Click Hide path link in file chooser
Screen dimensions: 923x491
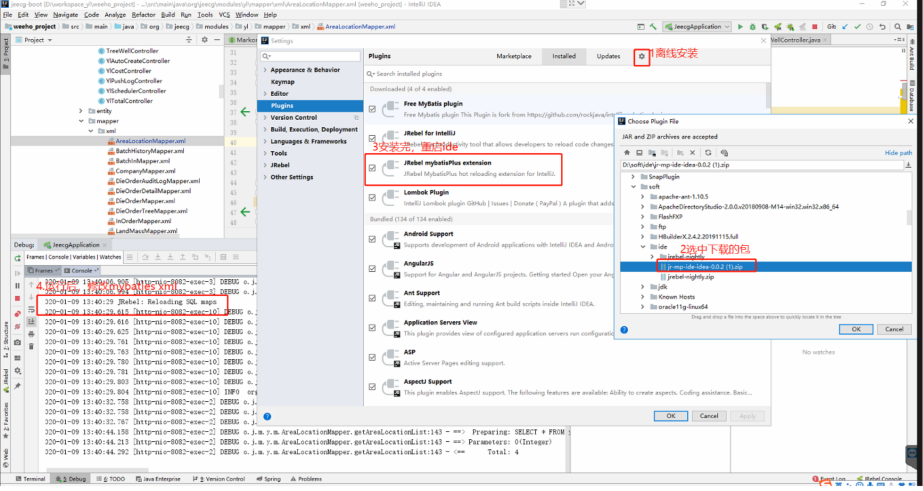click(898, 153)
